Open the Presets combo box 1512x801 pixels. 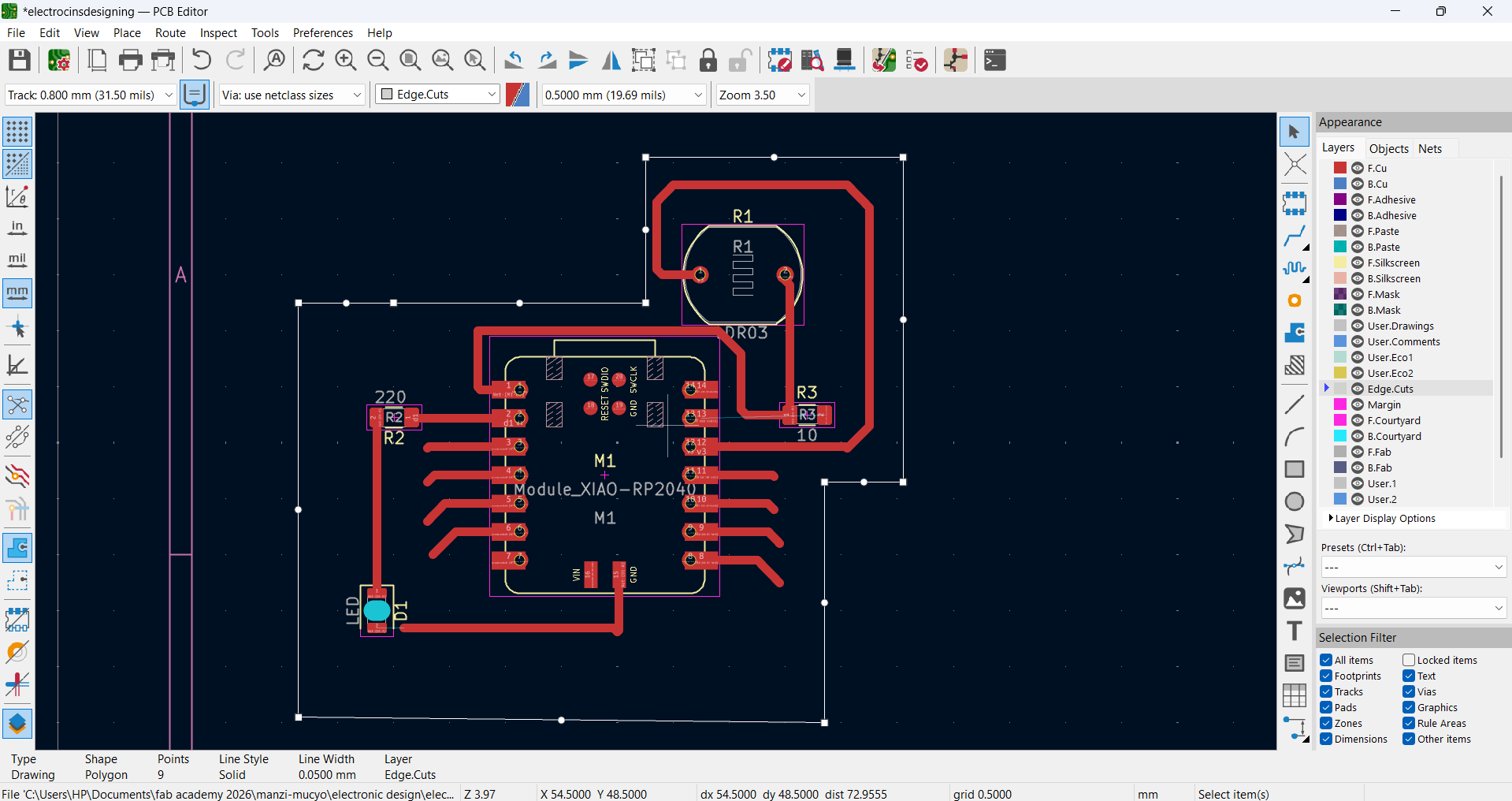point(1413,567)
